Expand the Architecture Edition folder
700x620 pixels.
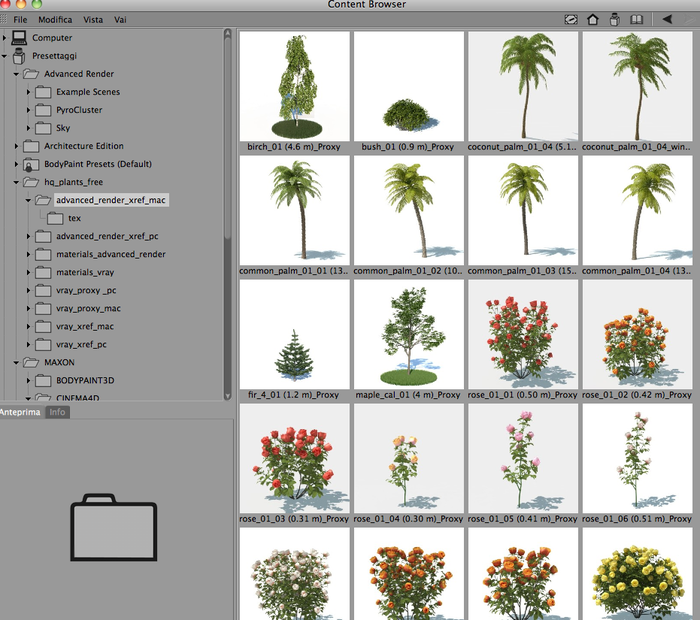click(16, 146)
